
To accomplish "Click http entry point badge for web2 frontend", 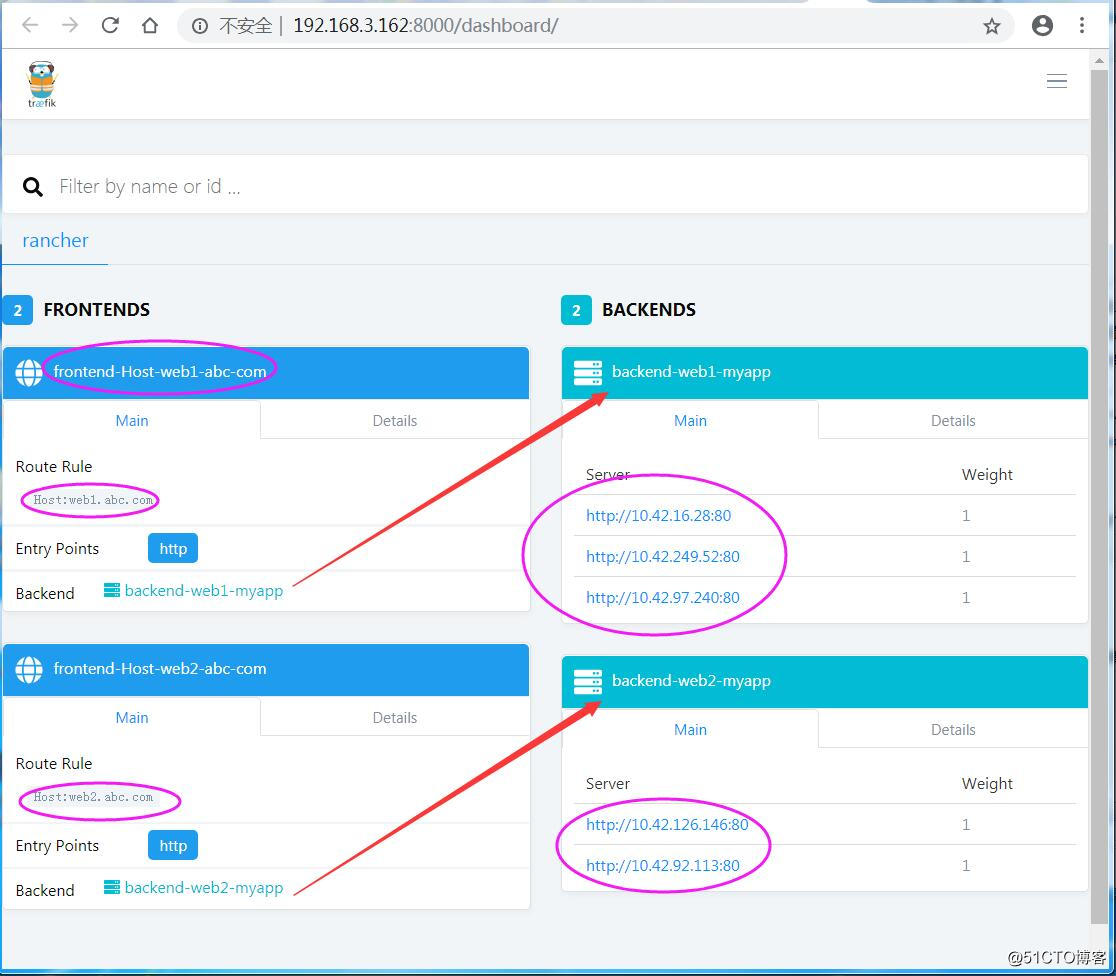I will coord(173,846).
